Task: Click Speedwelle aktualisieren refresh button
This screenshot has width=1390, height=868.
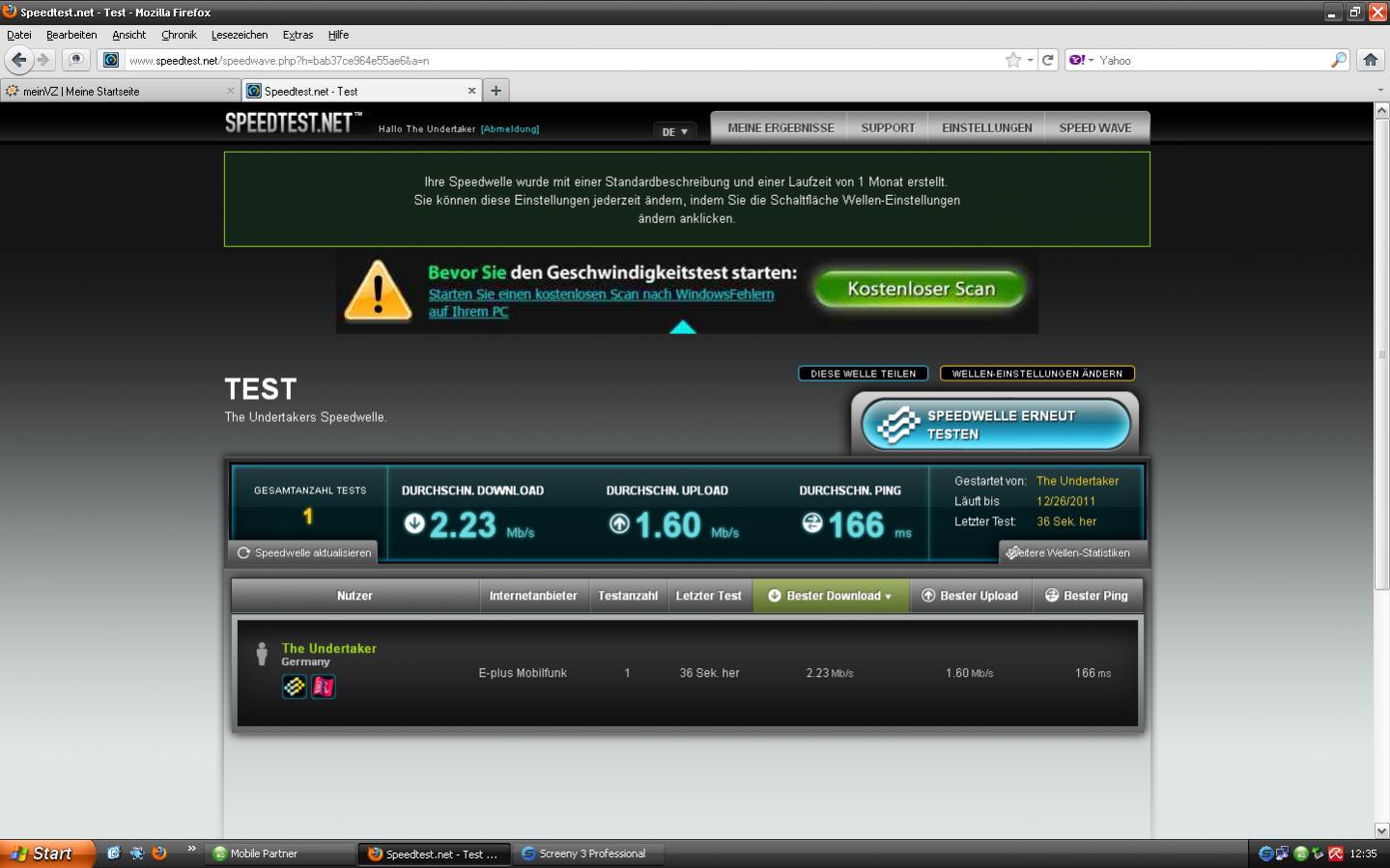Action: pos(304,552)
